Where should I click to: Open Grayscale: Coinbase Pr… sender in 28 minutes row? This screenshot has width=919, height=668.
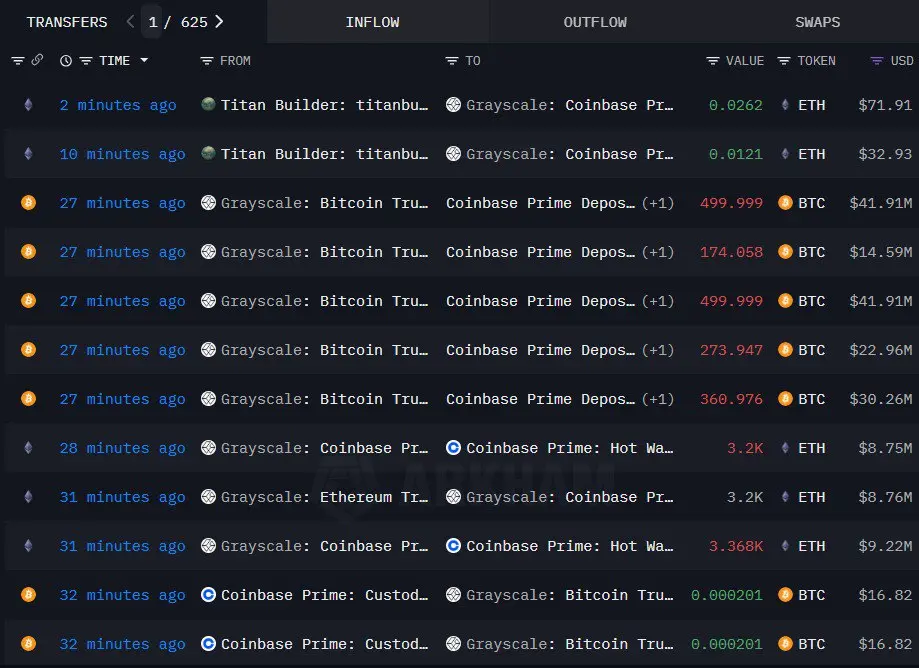click(324, 448)
